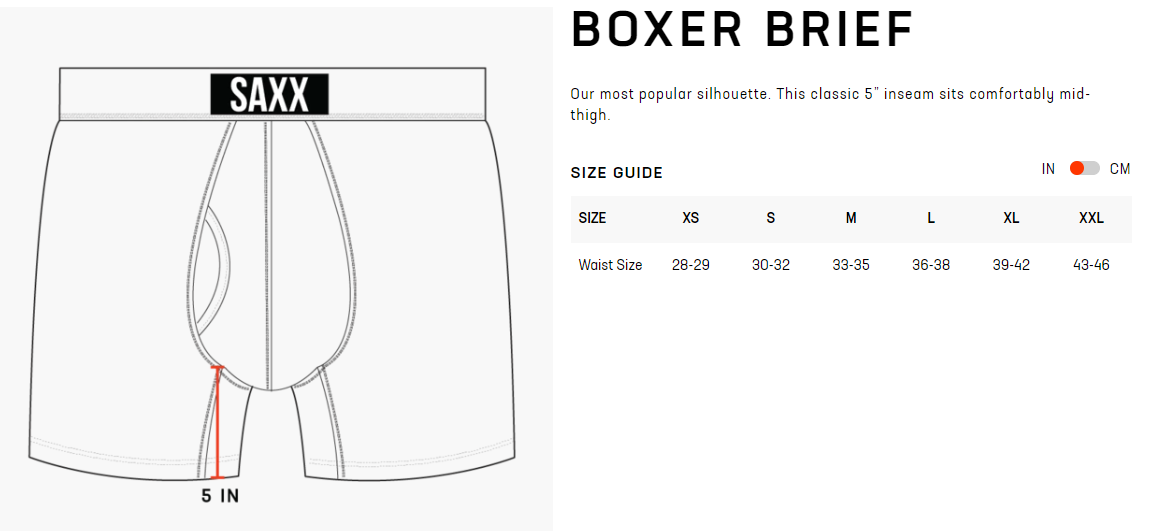
Task: Choose the XXL size column header
Action: pyautogui.click(x=1091, y=218)
